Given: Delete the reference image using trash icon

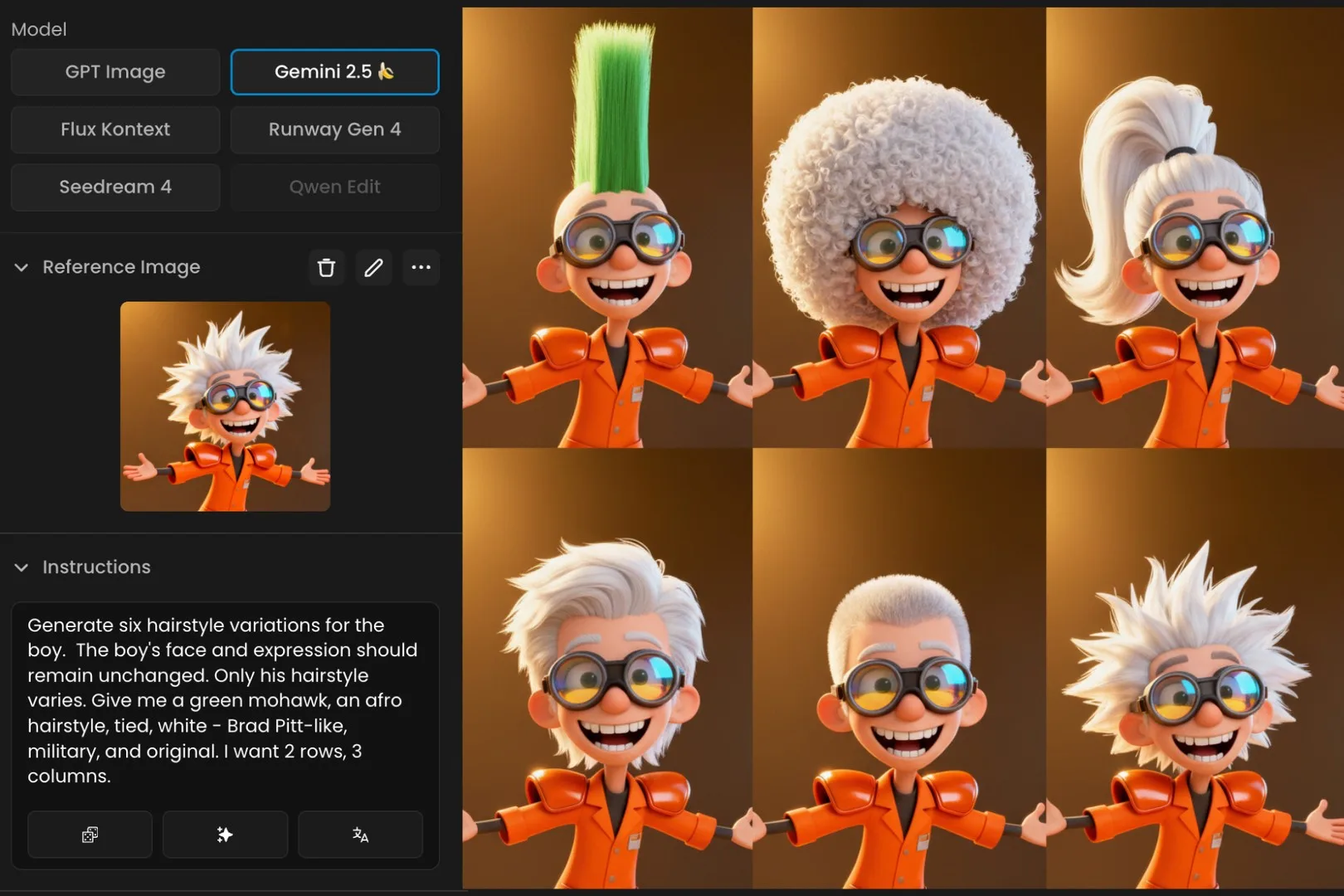Looking at the screenshot, I should 326,267.
